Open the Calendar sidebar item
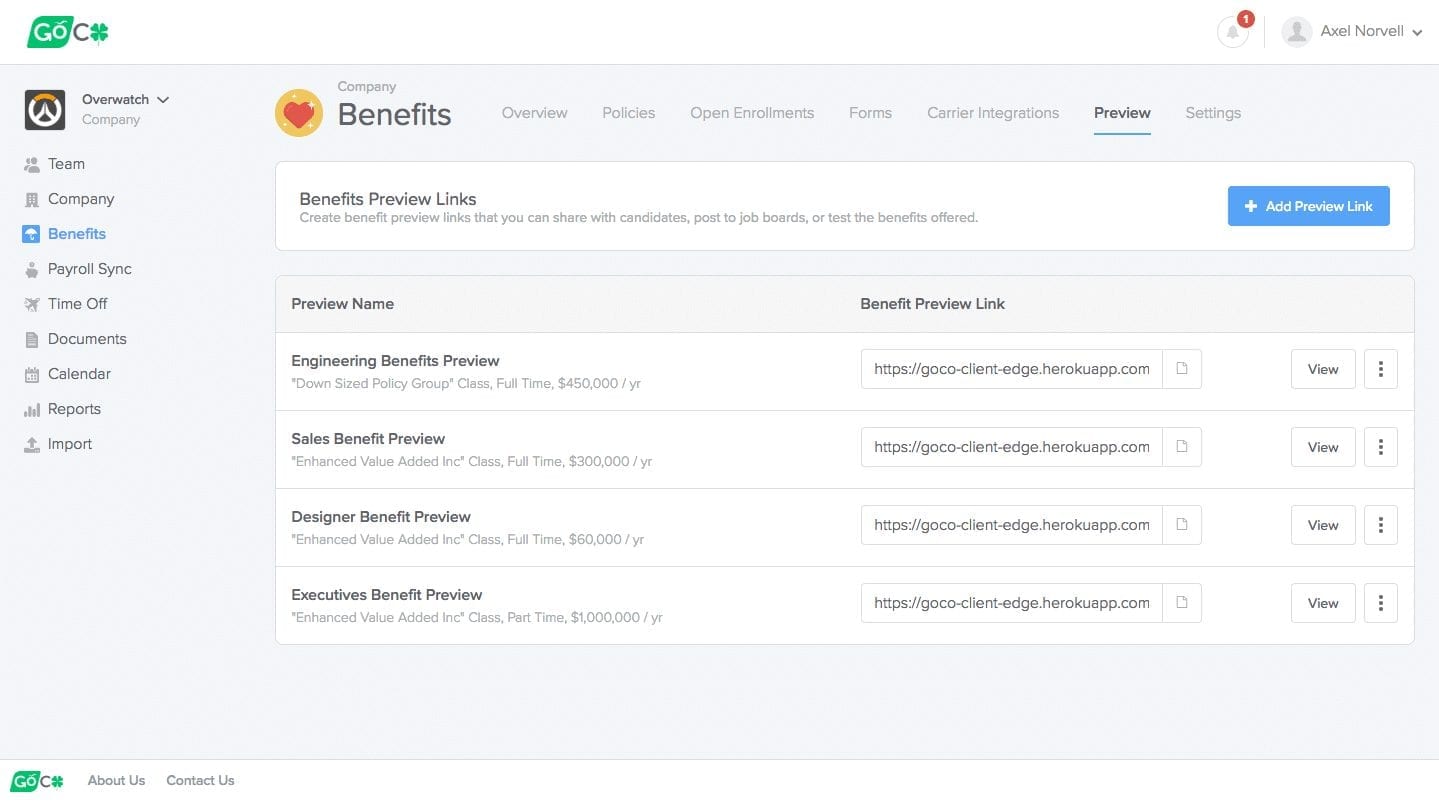Screen dimensions: 1439x802 point(79,373)
